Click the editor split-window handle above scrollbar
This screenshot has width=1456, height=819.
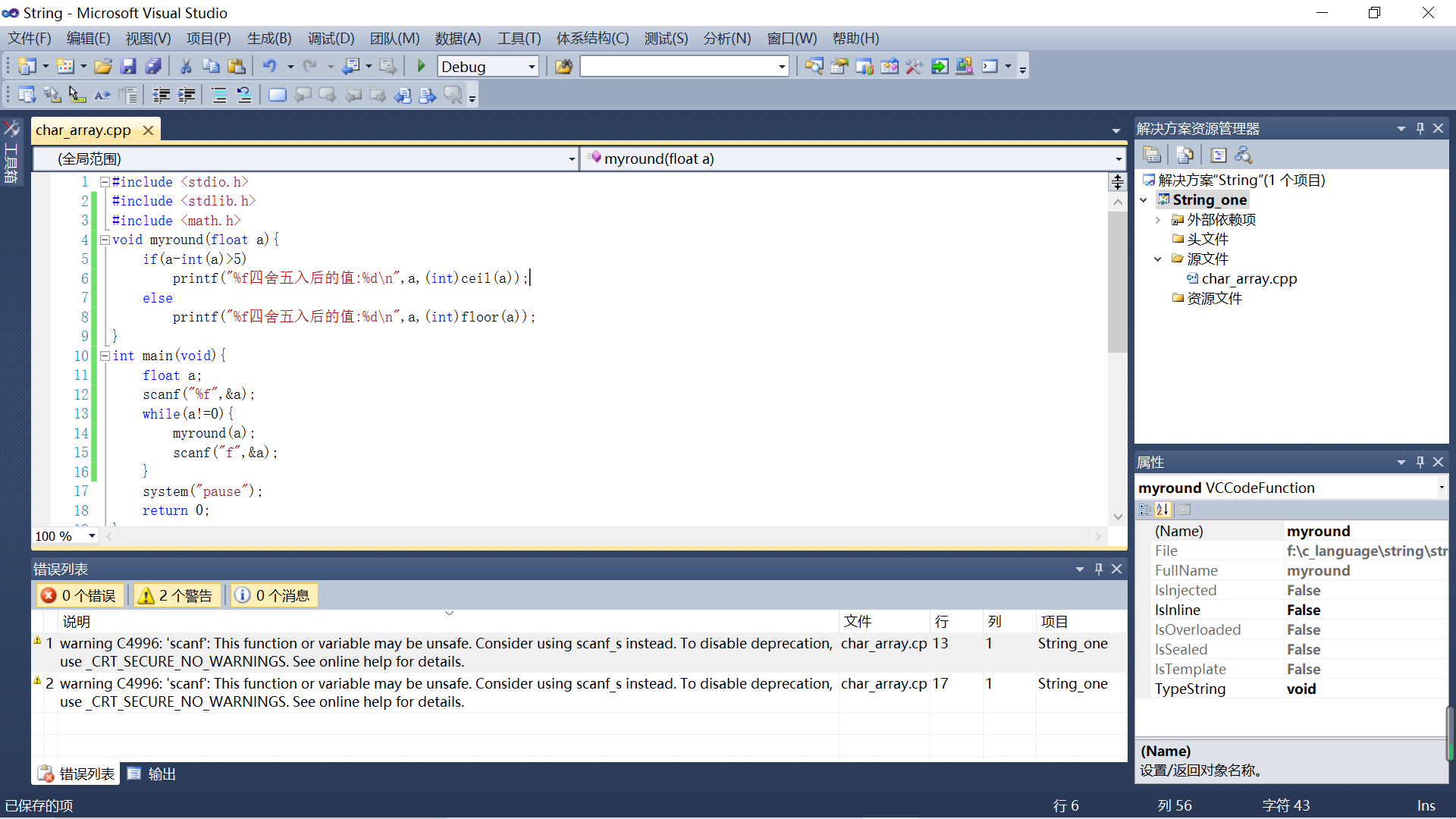(x=1118, y=182)
